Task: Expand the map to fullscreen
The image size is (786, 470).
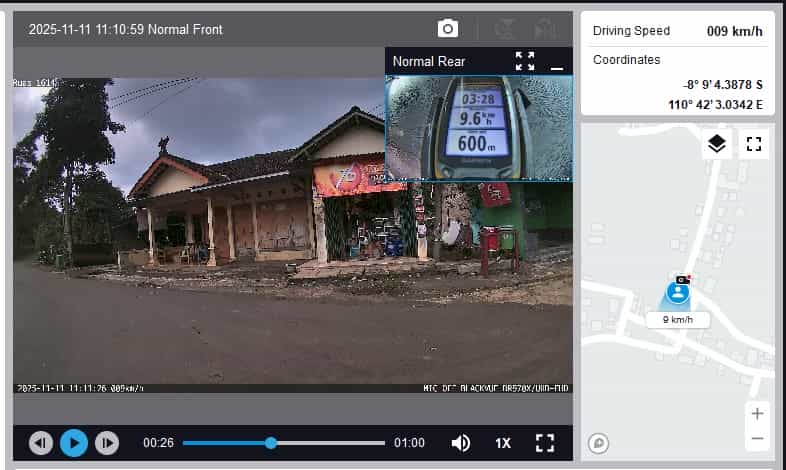Action: click(x=754, y=144)
